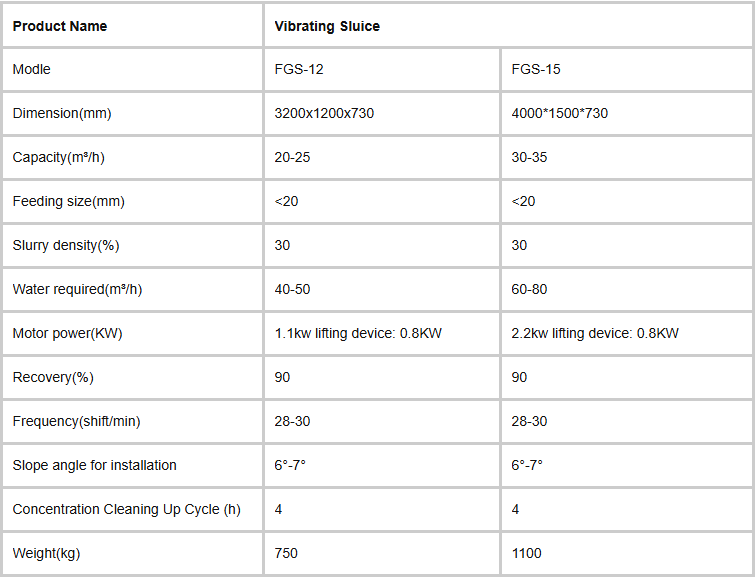Click the Recovery(%) row label
This screenshot has width=756, height=578.
tap(52, 378)
